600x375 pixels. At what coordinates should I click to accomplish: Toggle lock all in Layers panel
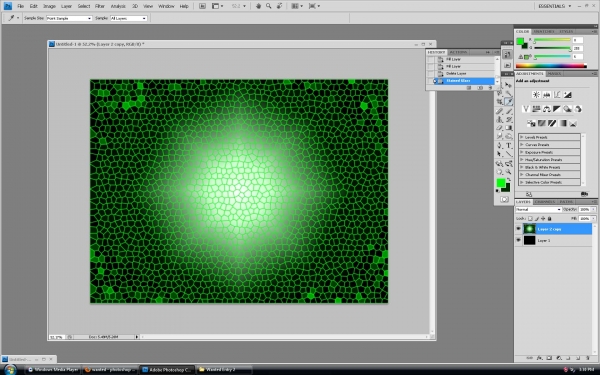click(x=549, y=218)
